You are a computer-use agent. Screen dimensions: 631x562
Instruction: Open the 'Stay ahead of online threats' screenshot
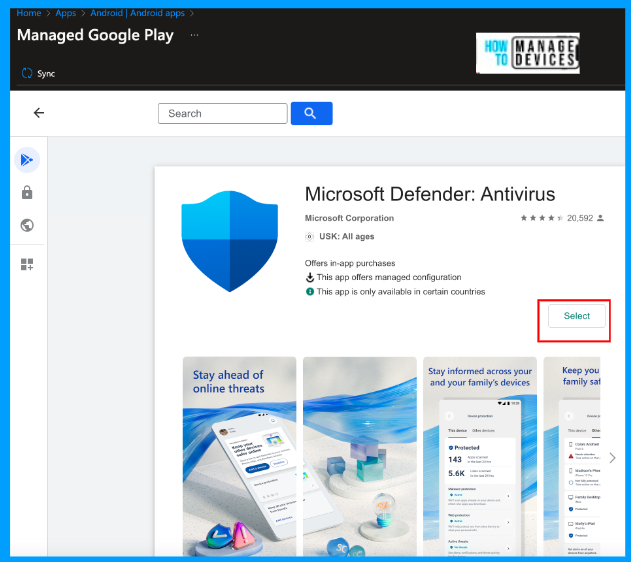click(239, 456)
